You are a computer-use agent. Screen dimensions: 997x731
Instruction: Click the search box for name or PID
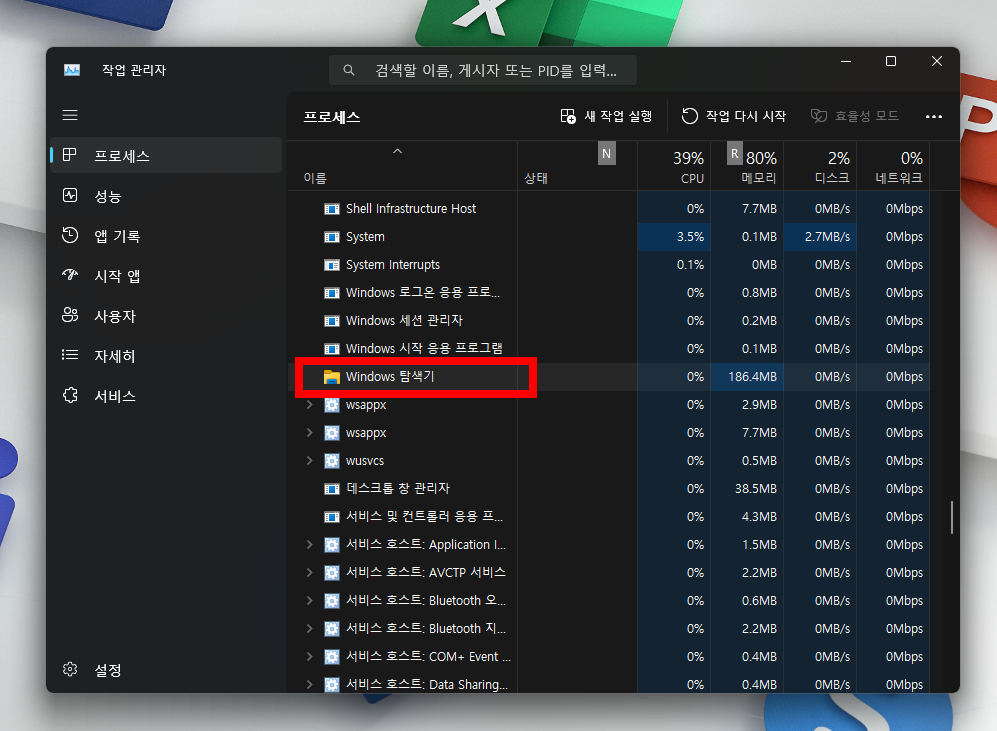pos(483,70)
